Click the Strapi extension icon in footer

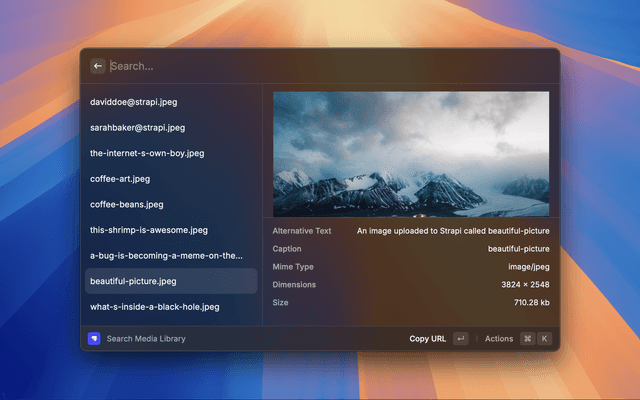(94, 338)
